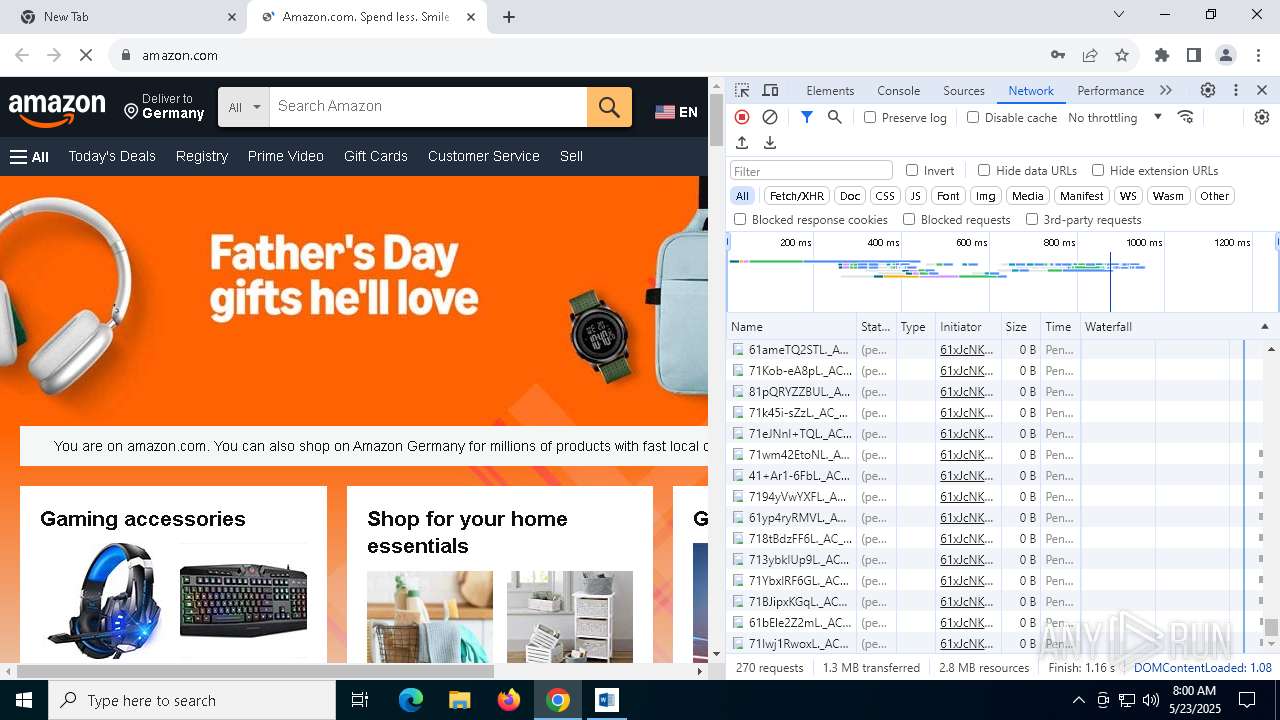Open No throttling dropdown

(x=1115, y=117)
